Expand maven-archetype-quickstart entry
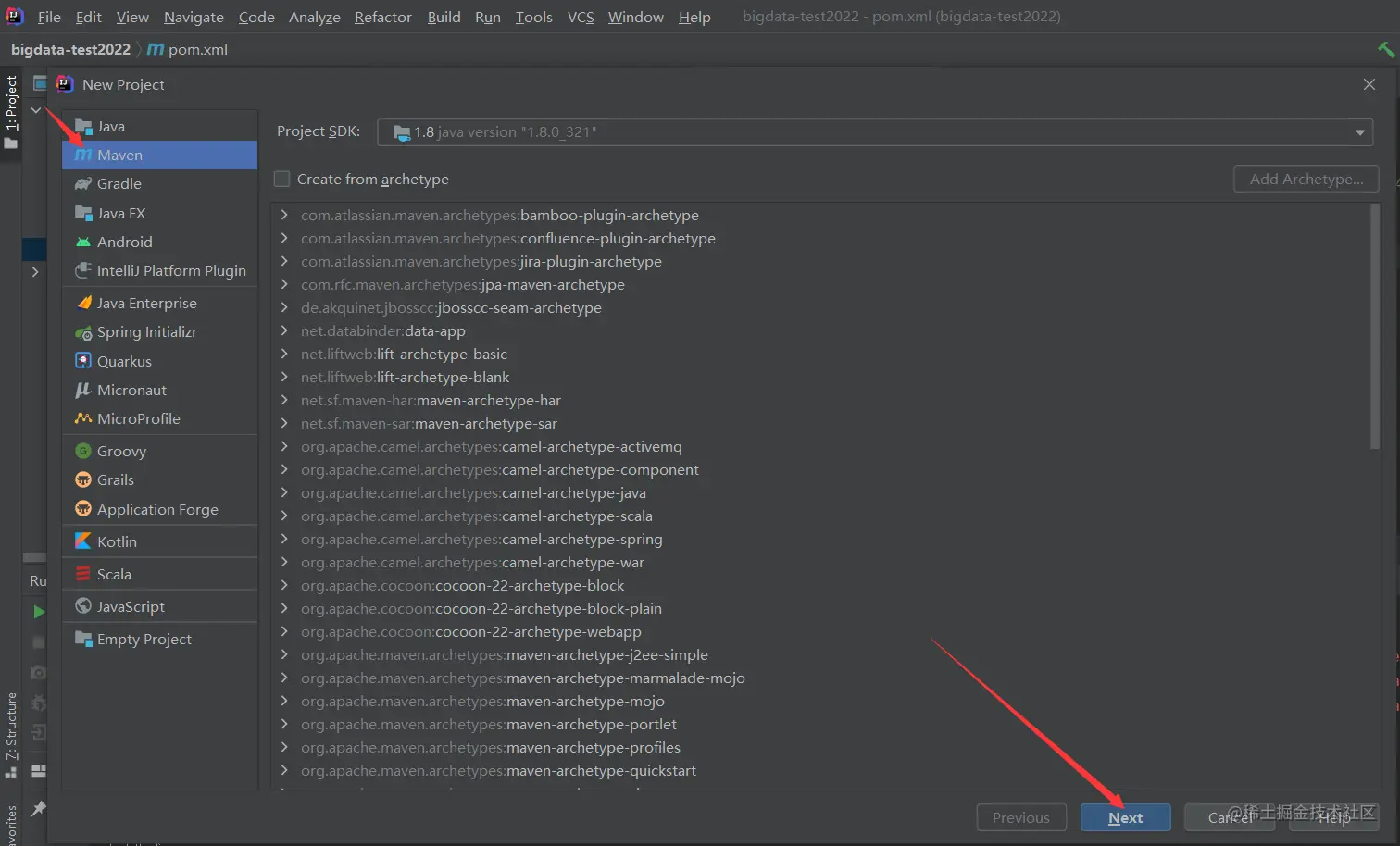The image size is (1400, 846). pyautogui.click(x=284, y=770)
